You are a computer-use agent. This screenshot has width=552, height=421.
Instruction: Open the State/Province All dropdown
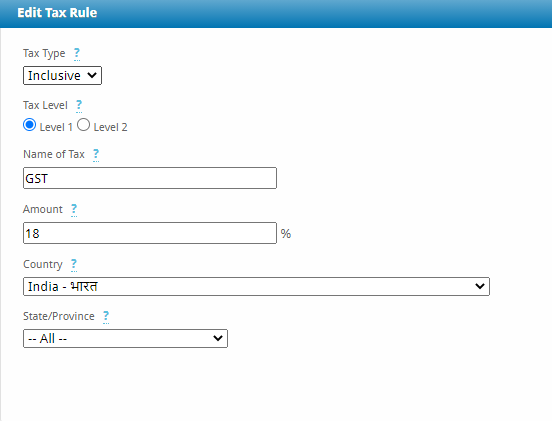point(125,339)
